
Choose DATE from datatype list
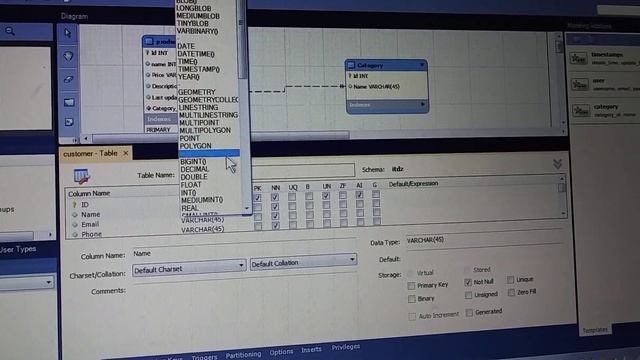186,46
